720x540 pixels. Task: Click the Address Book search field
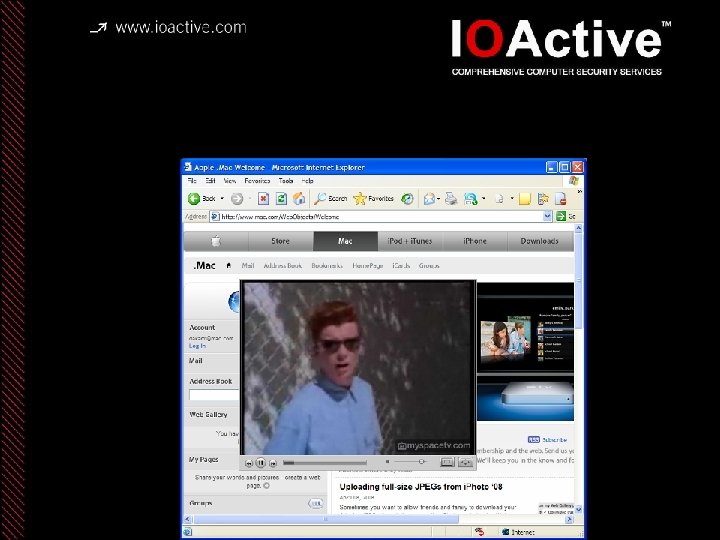click(x=214, y=395)
